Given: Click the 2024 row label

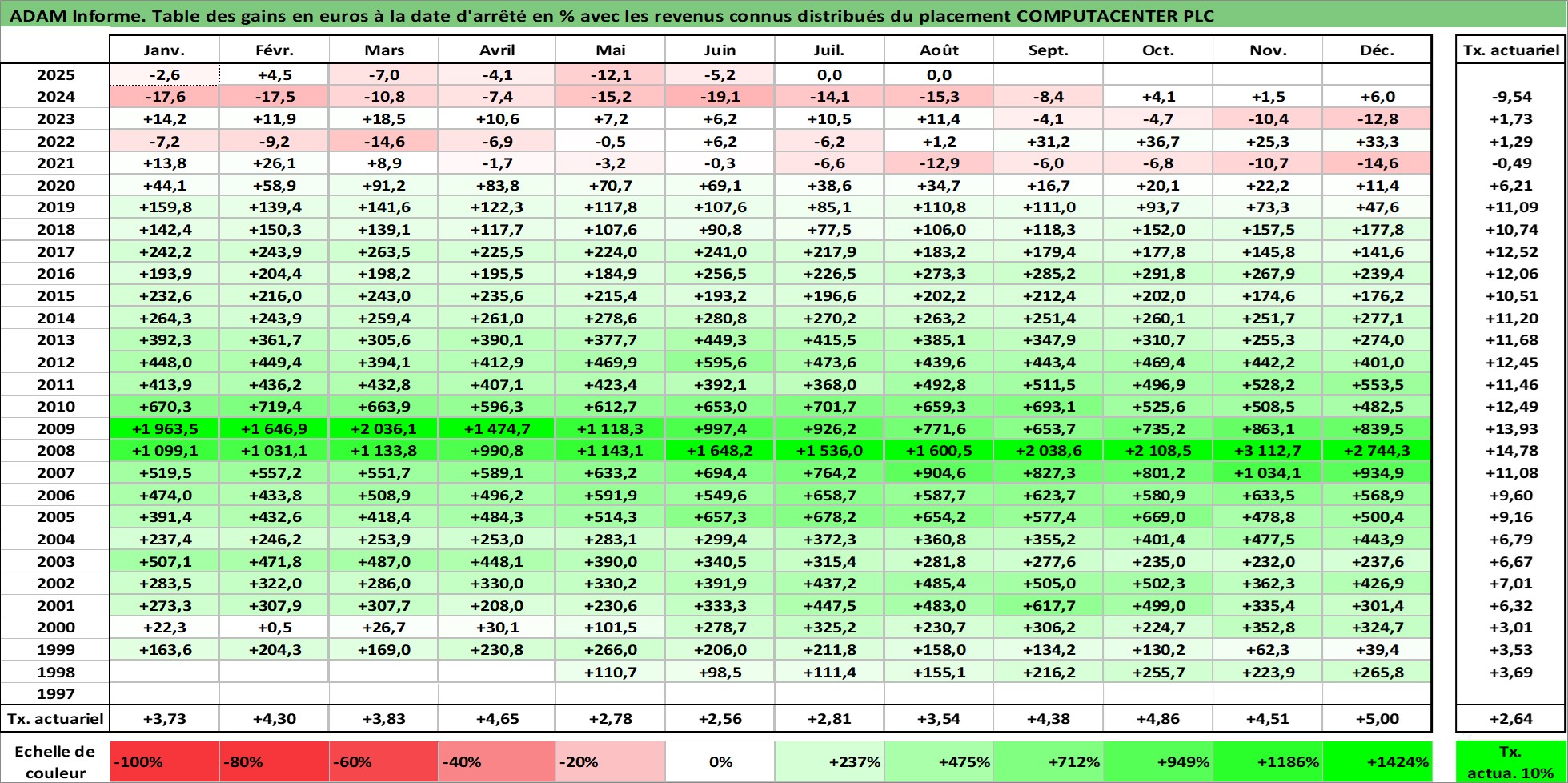Looking at the screenshot, I should coord(55,97).
